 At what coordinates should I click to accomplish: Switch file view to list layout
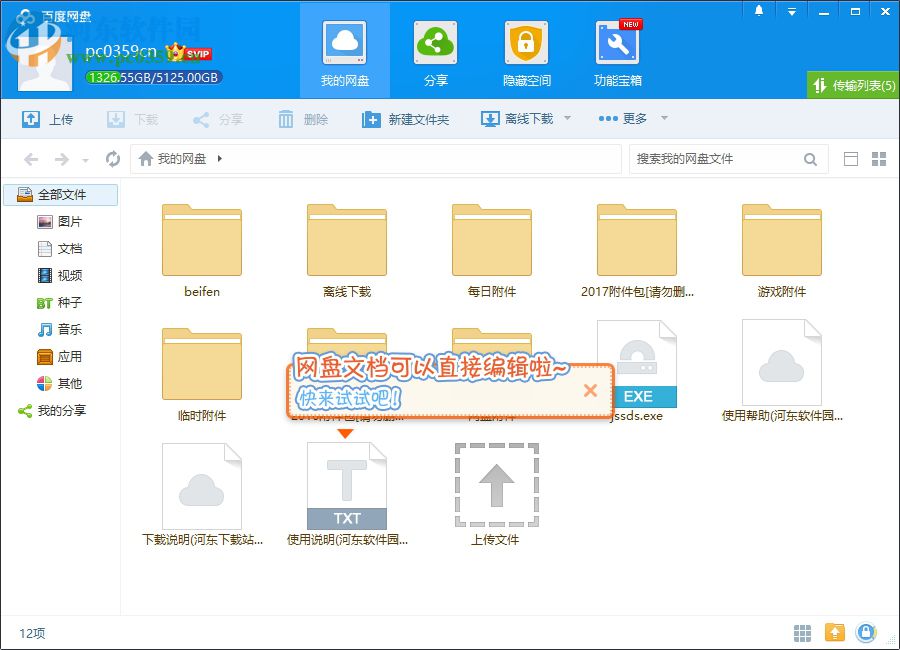pos(852,158)
